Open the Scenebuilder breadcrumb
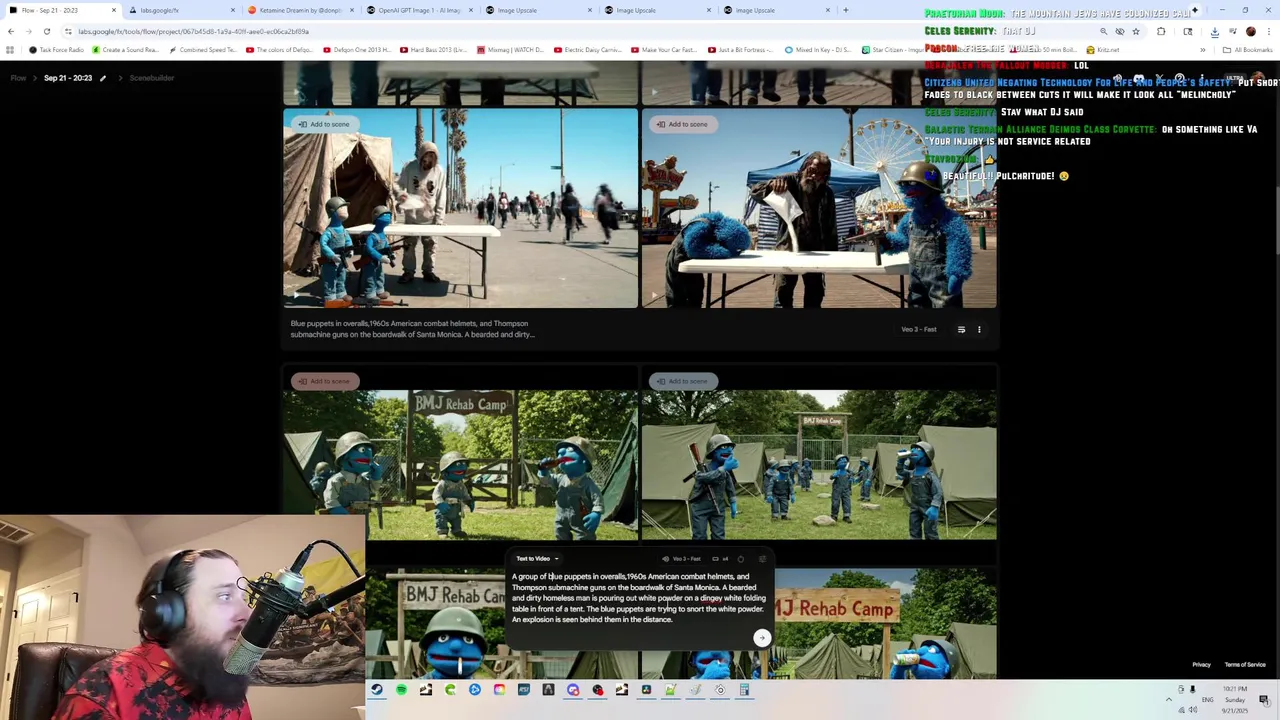This screenshot has height=720, width=1280. pos(151,78)
